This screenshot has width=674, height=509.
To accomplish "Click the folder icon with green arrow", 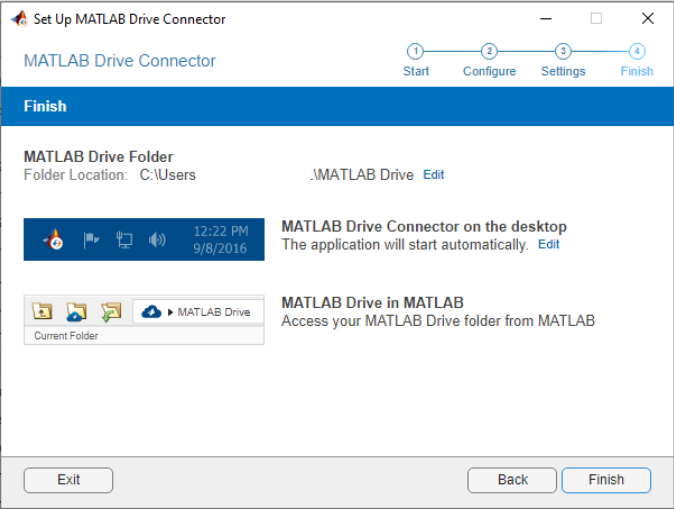I will pos(110,312).
